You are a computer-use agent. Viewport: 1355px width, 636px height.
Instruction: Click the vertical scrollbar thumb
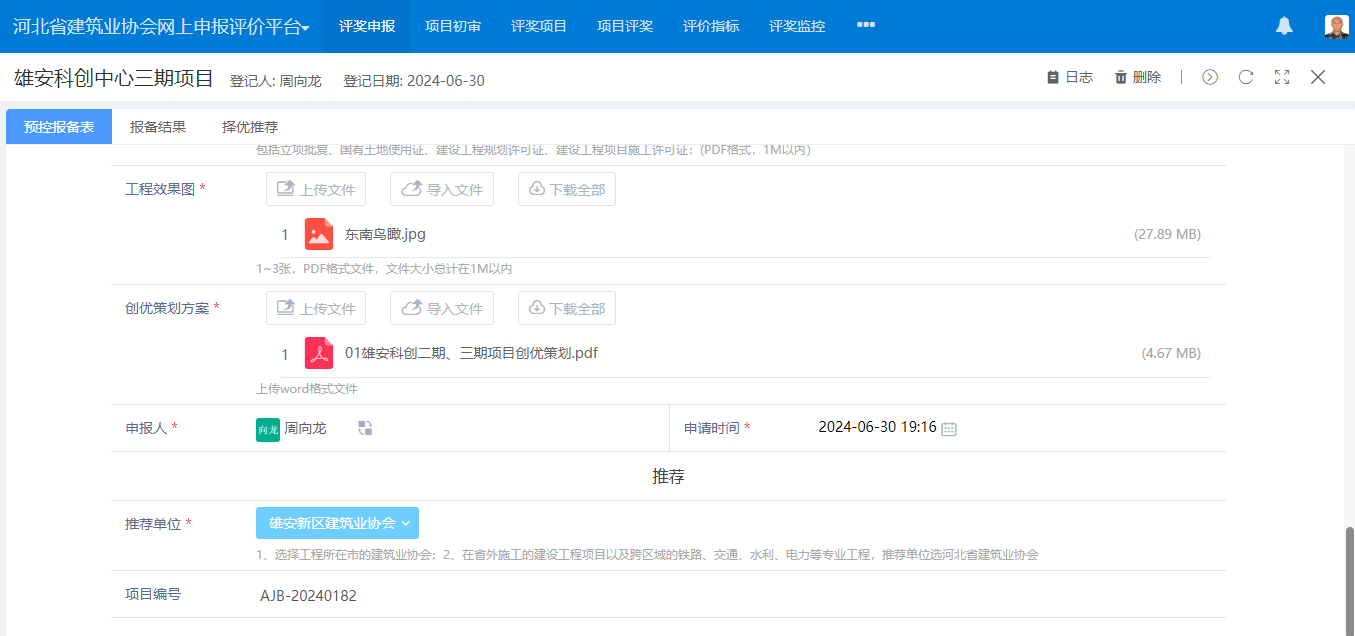coord(1349,580)
